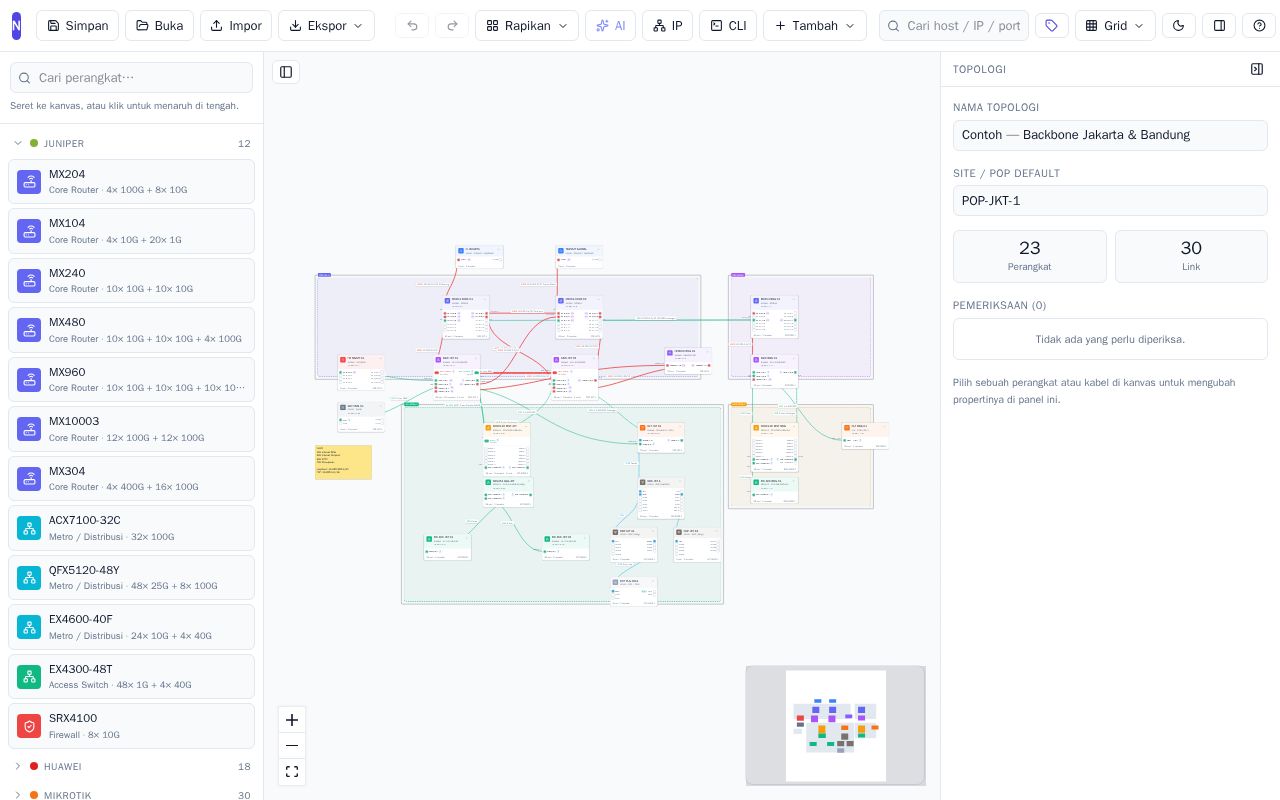
Task: Focus the Cari perangkat search field
Action: click(131, 78)
